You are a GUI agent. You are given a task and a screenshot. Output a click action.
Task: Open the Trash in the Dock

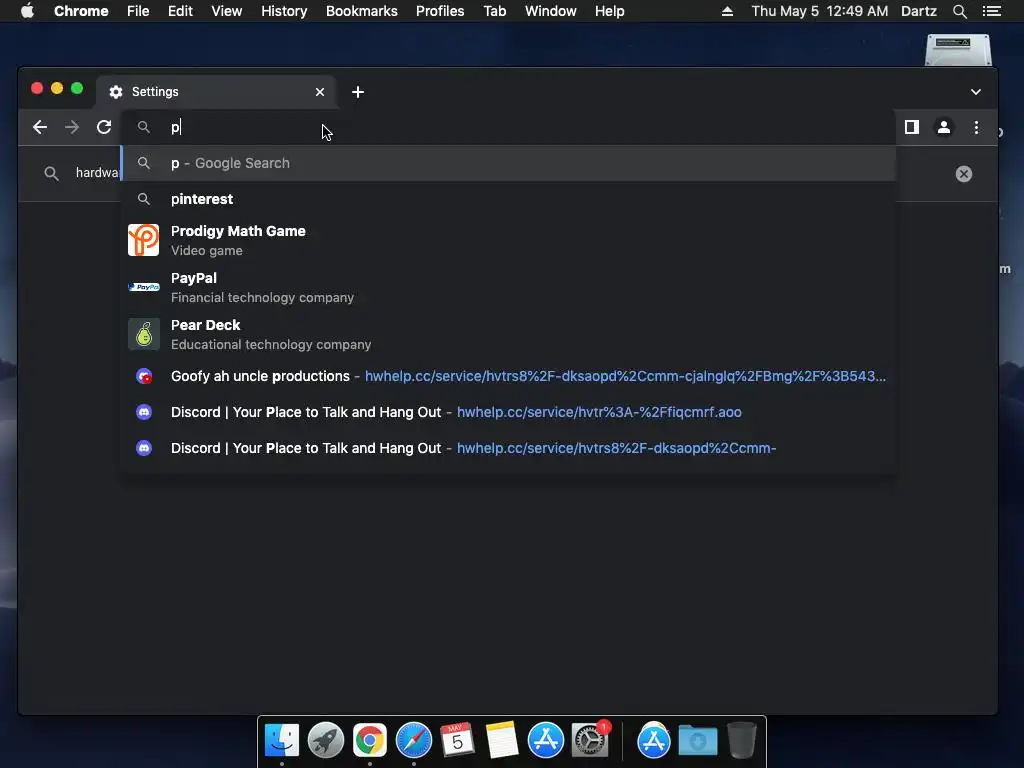click(741, 740)
